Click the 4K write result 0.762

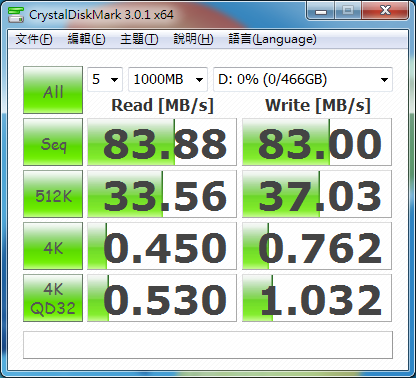317,246
